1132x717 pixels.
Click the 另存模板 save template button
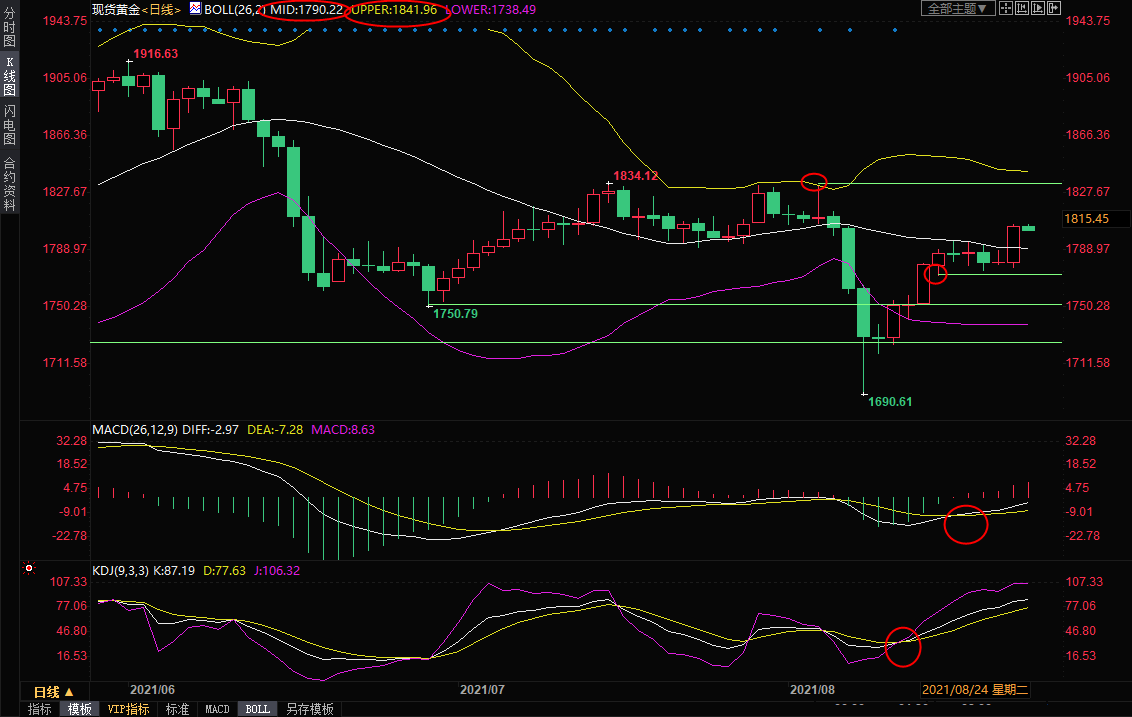[x=309, y=709]
